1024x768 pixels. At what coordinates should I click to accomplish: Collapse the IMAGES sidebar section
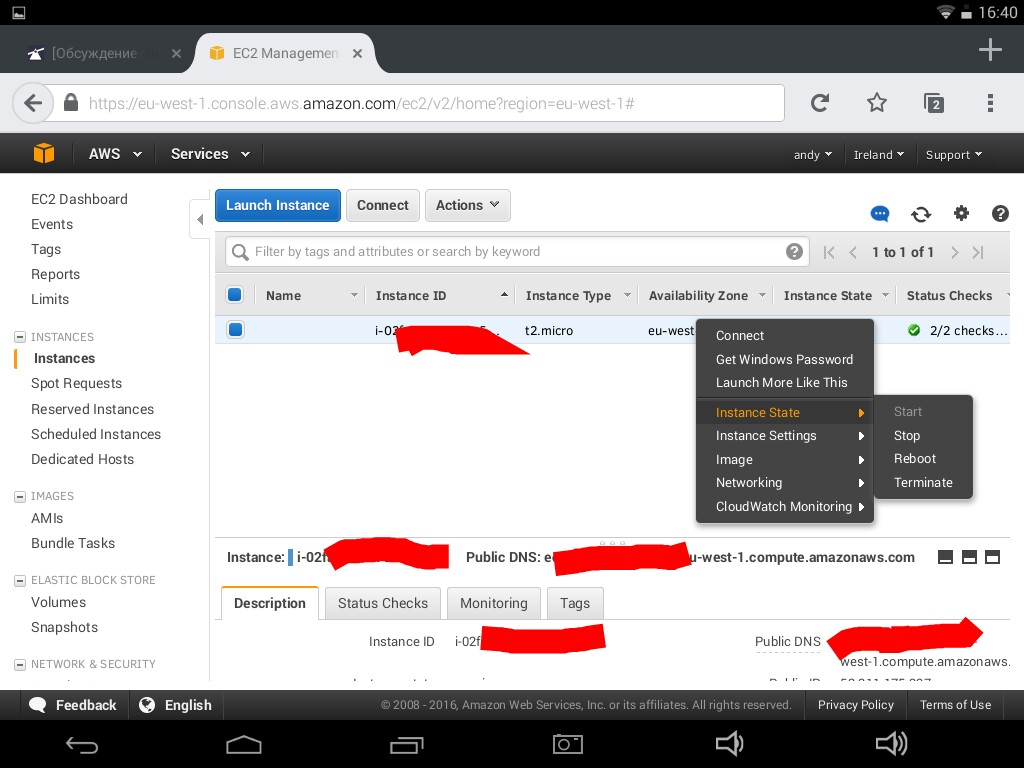click(x=20, y=496)
